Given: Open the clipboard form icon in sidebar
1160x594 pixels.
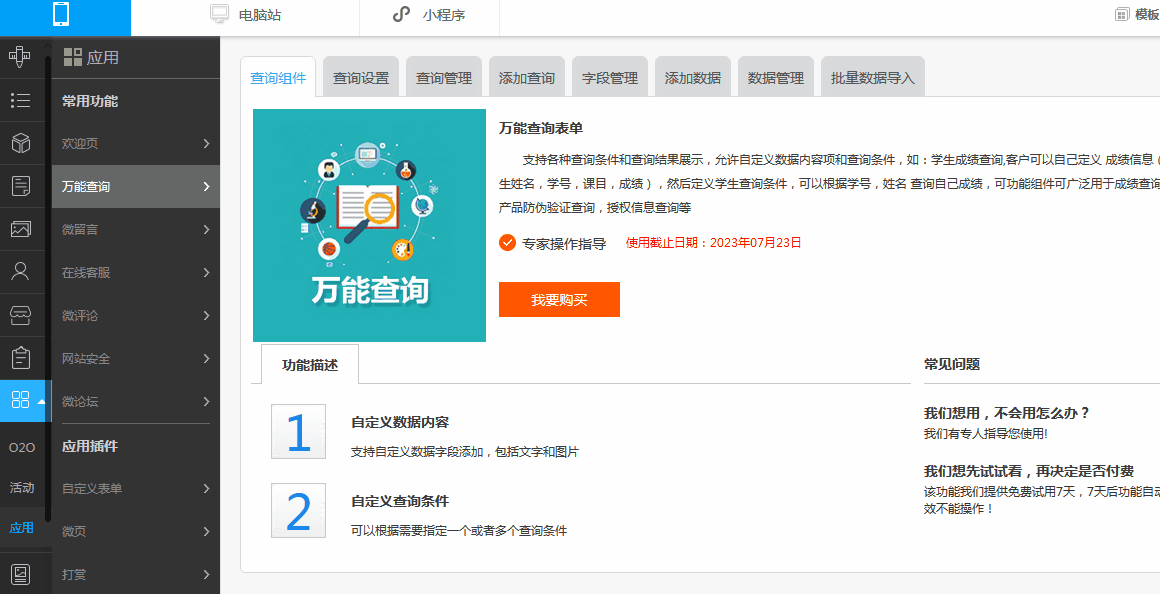Looking at the screenshot, I should (x=21, y=358).
